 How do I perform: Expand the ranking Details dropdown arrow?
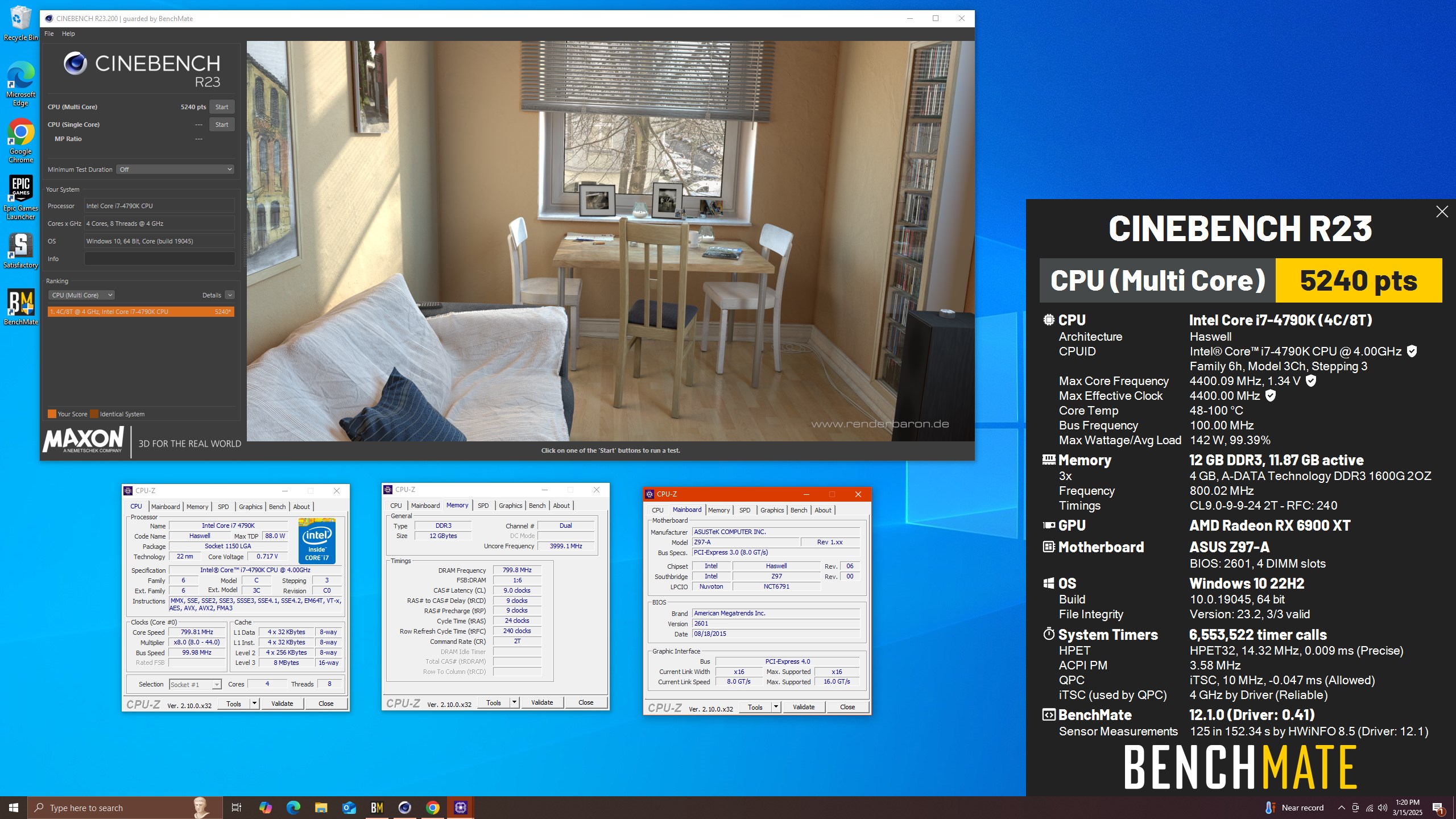pyautogui.click(x=230, y=295)
